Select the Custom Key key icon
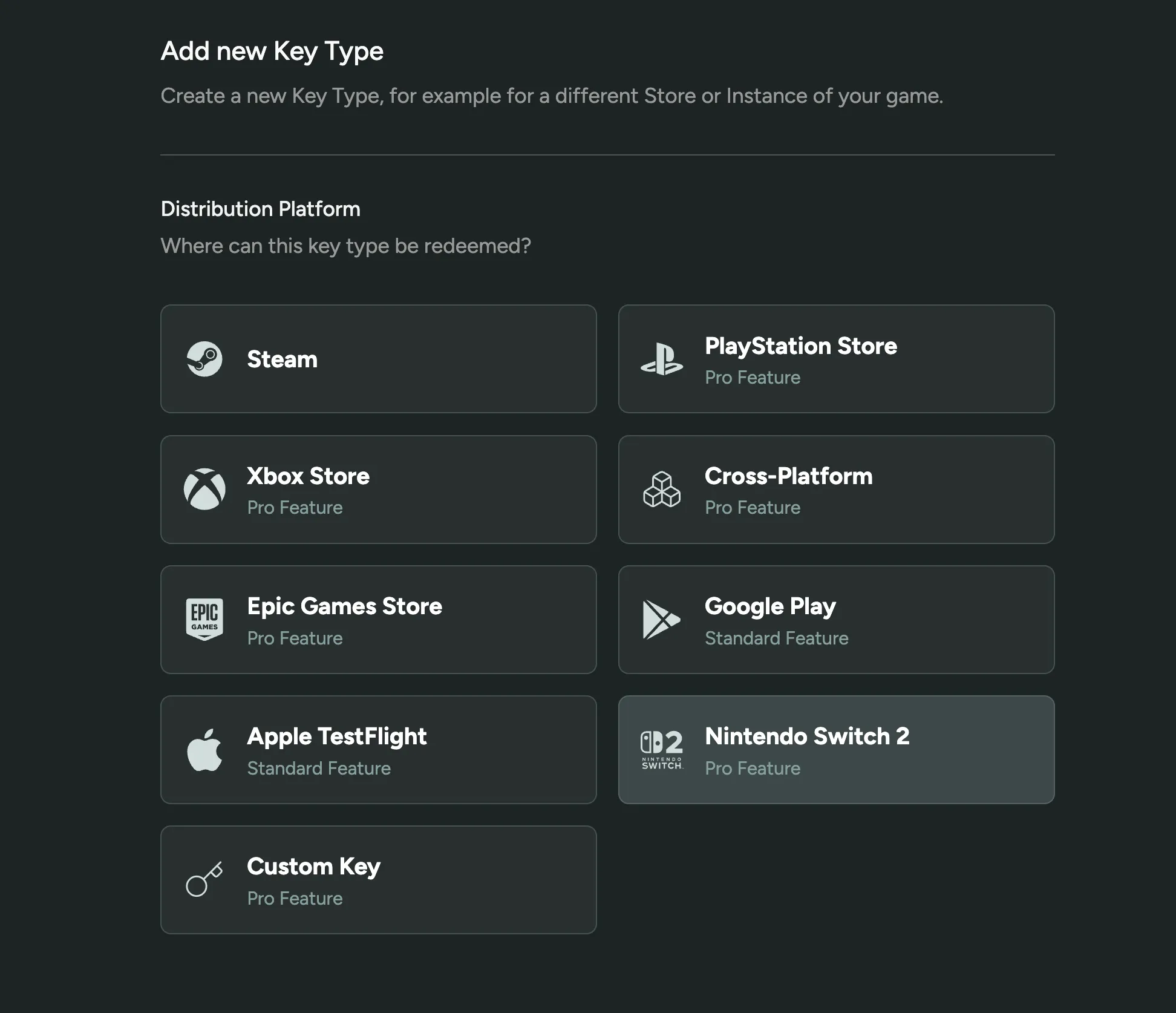Image resolution: width=1176 pixels, height=1013 pixels. coord(204,879)
